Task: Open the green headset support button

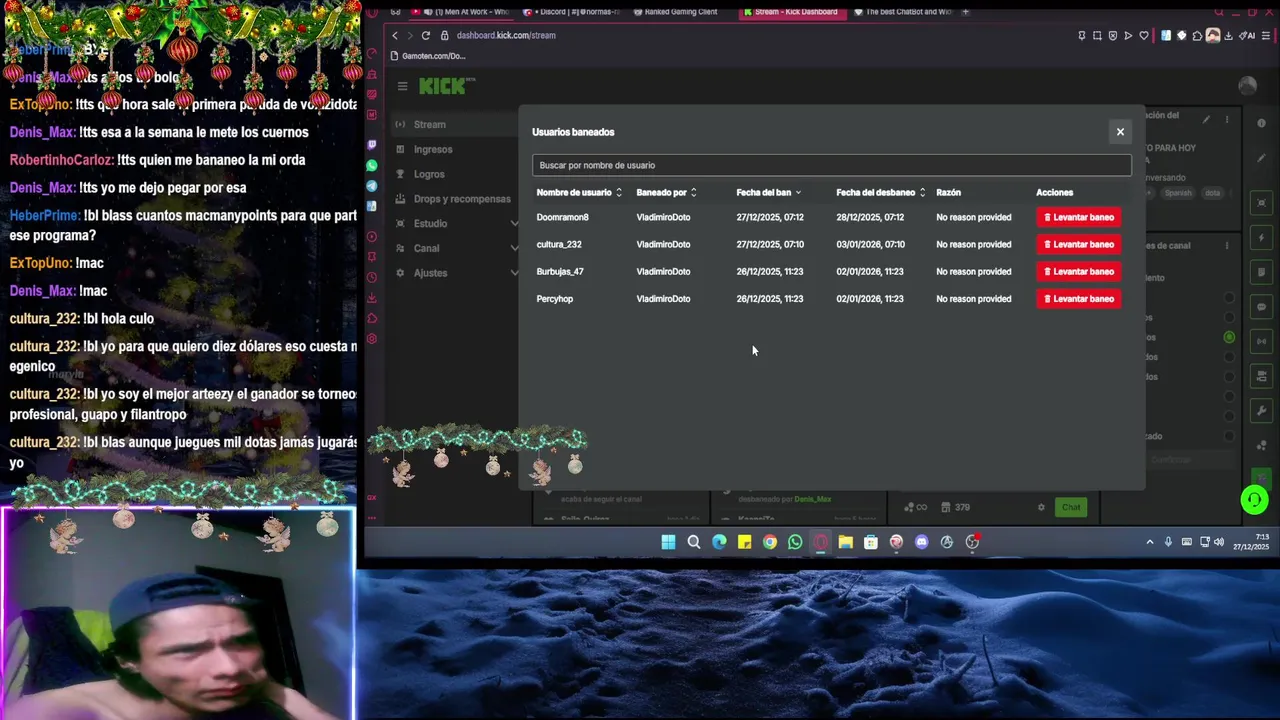Action: pos(1254,499)
